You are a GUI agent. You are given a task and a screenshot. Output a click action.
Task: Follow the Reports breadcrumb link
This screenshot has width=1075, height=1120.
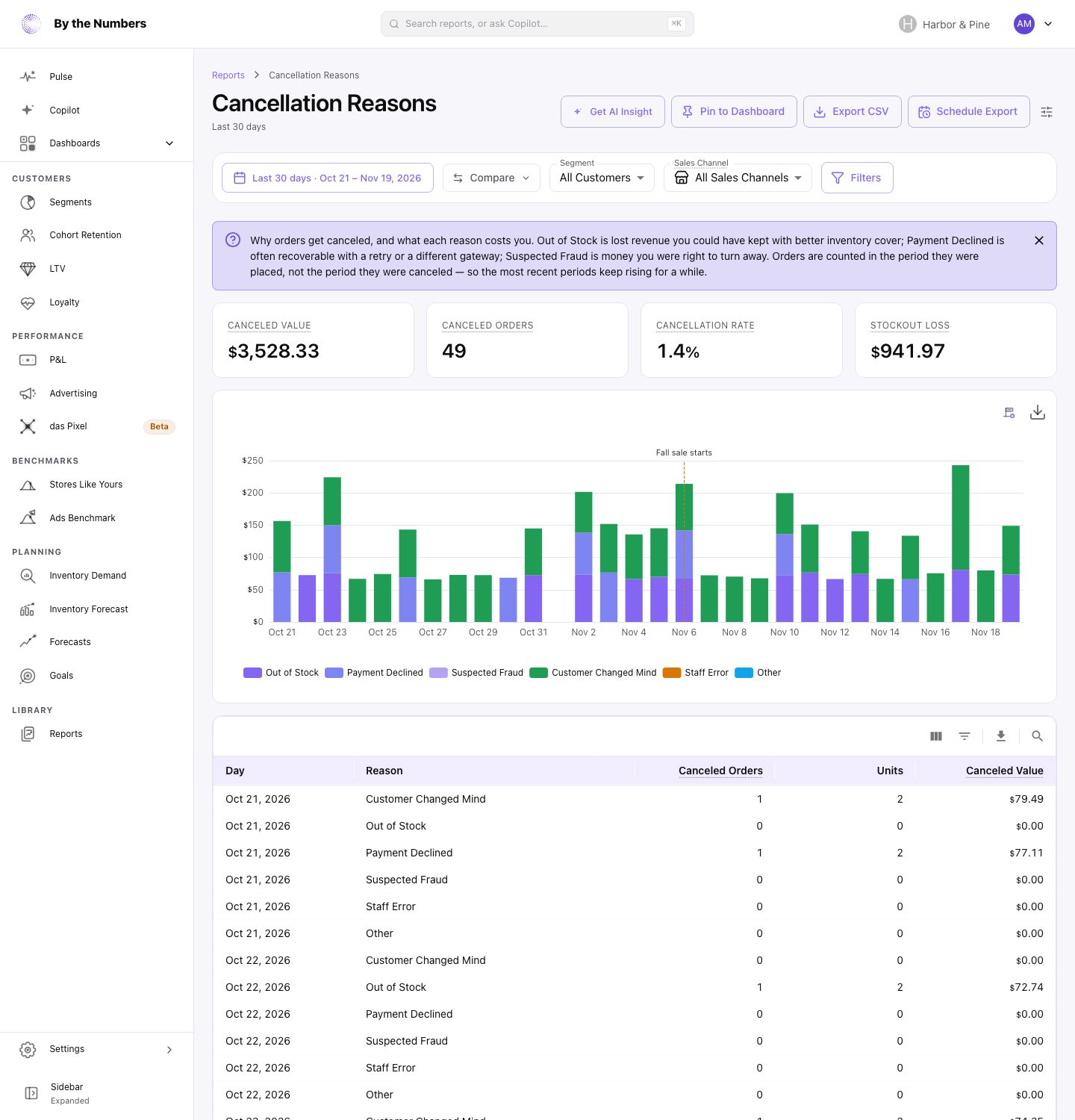click(228, 75)
